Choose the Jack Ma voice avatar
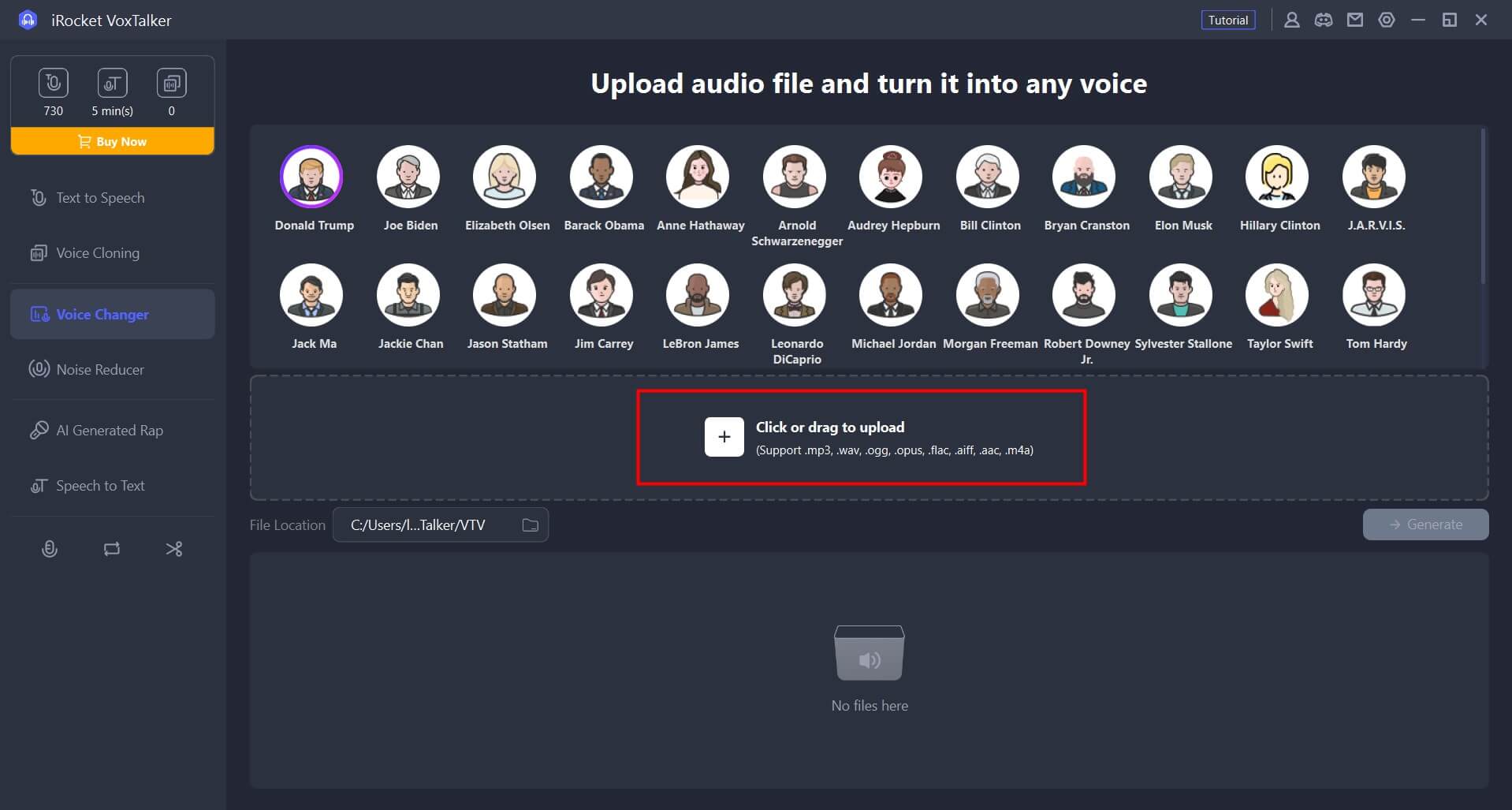The image size is (1512, 810). 311,295
